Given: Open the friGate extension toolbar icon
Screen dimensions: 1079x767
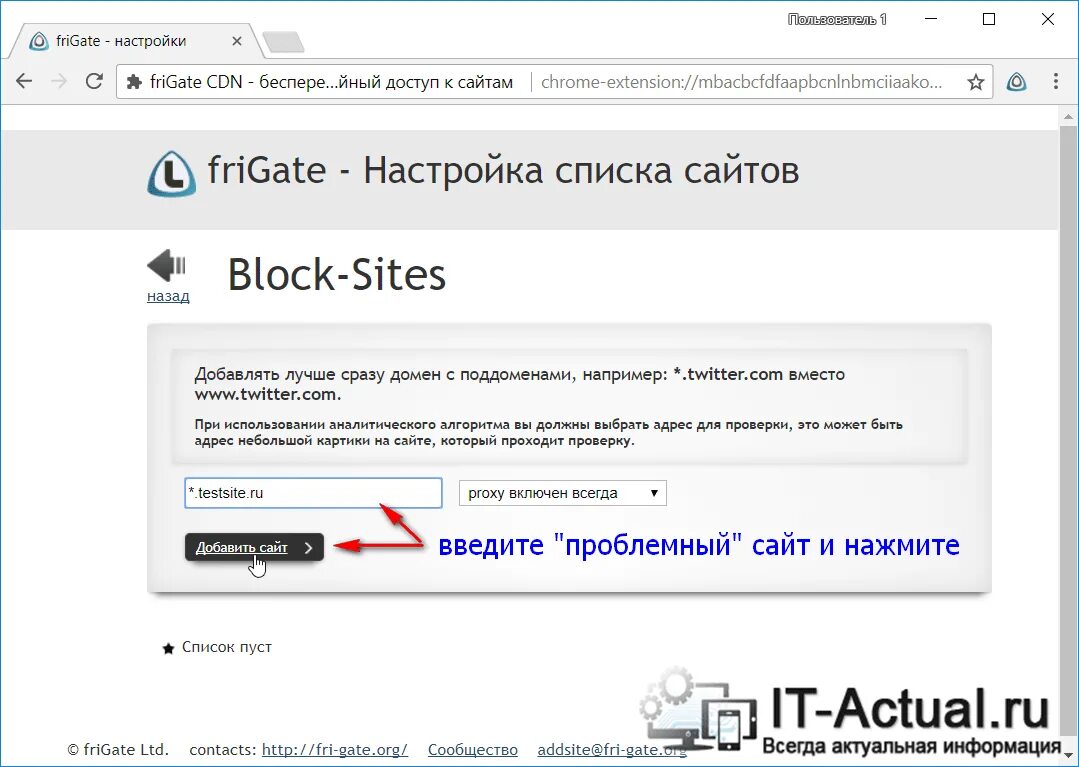Looking at the screenshot, I should pyautogui.click(x=1016, y=82).
